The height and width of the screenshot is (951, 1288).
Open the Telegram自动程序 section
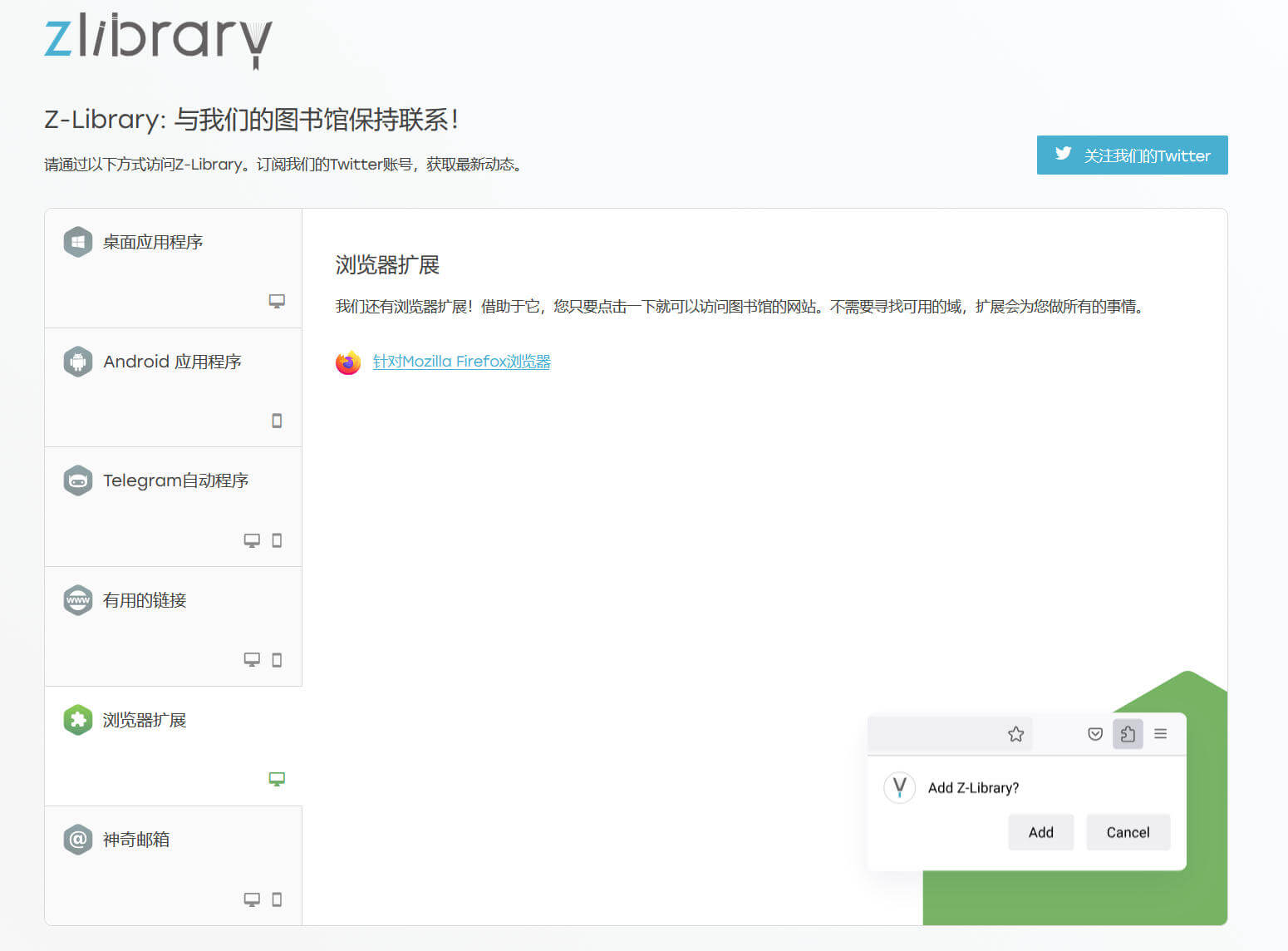pos(175,480)
